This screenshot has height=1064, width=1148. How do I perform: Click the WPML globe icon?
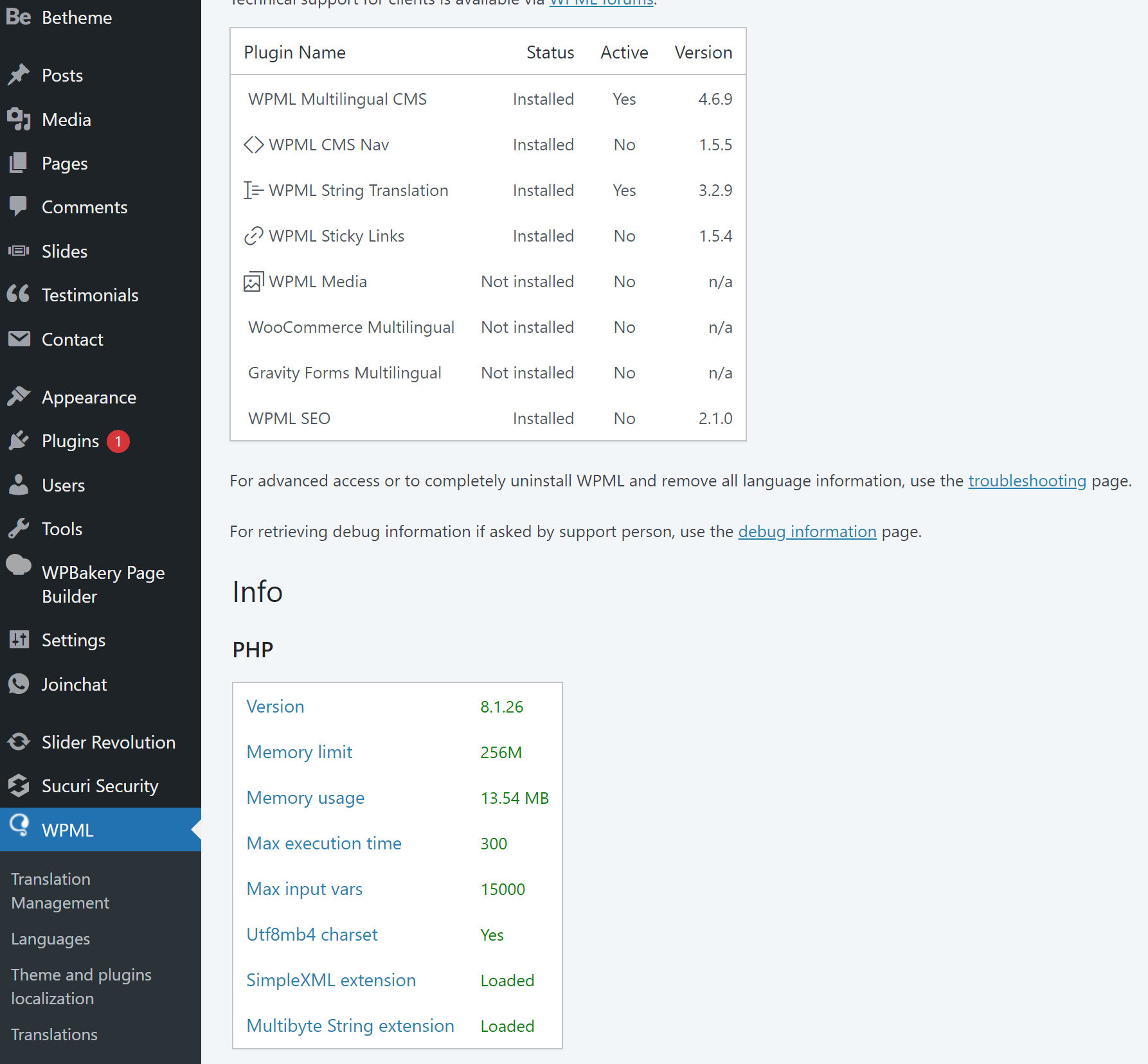(19, 826)
